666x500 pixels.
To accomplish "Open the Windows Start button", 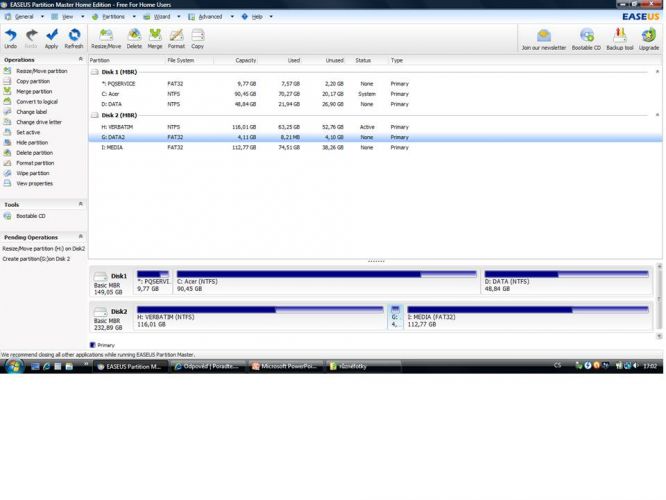I will pos(14,366).
